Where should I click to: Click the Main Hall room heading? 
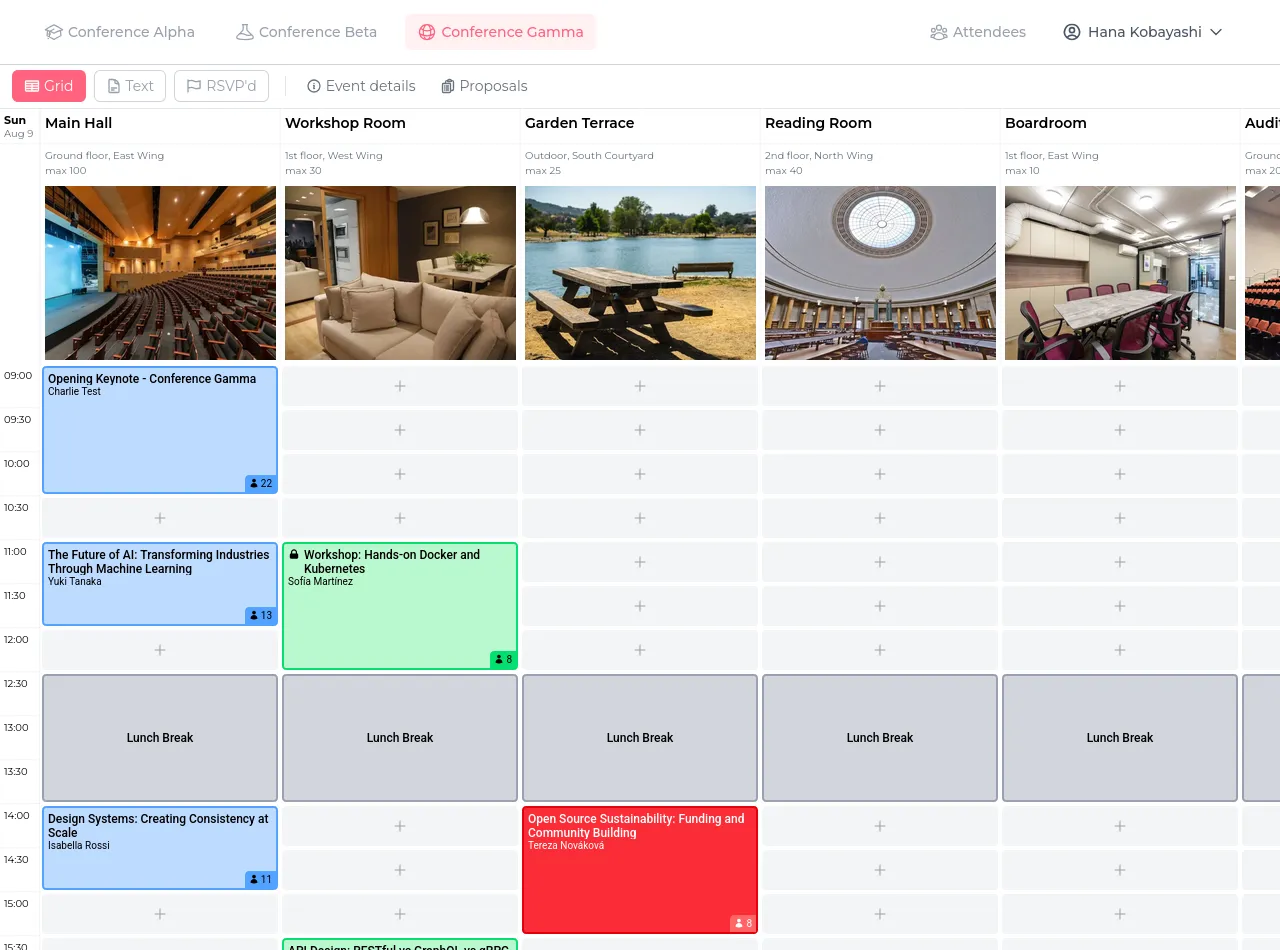(x=79, y=123)
